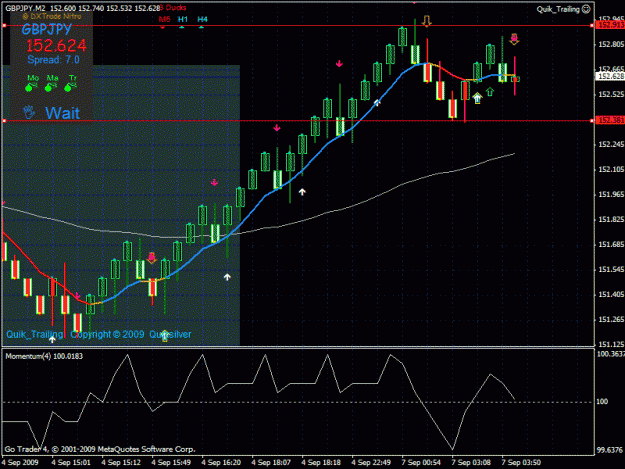Click the 7 Sep 03:50 time label
The image size is (625, 469).
coord(521,463)
